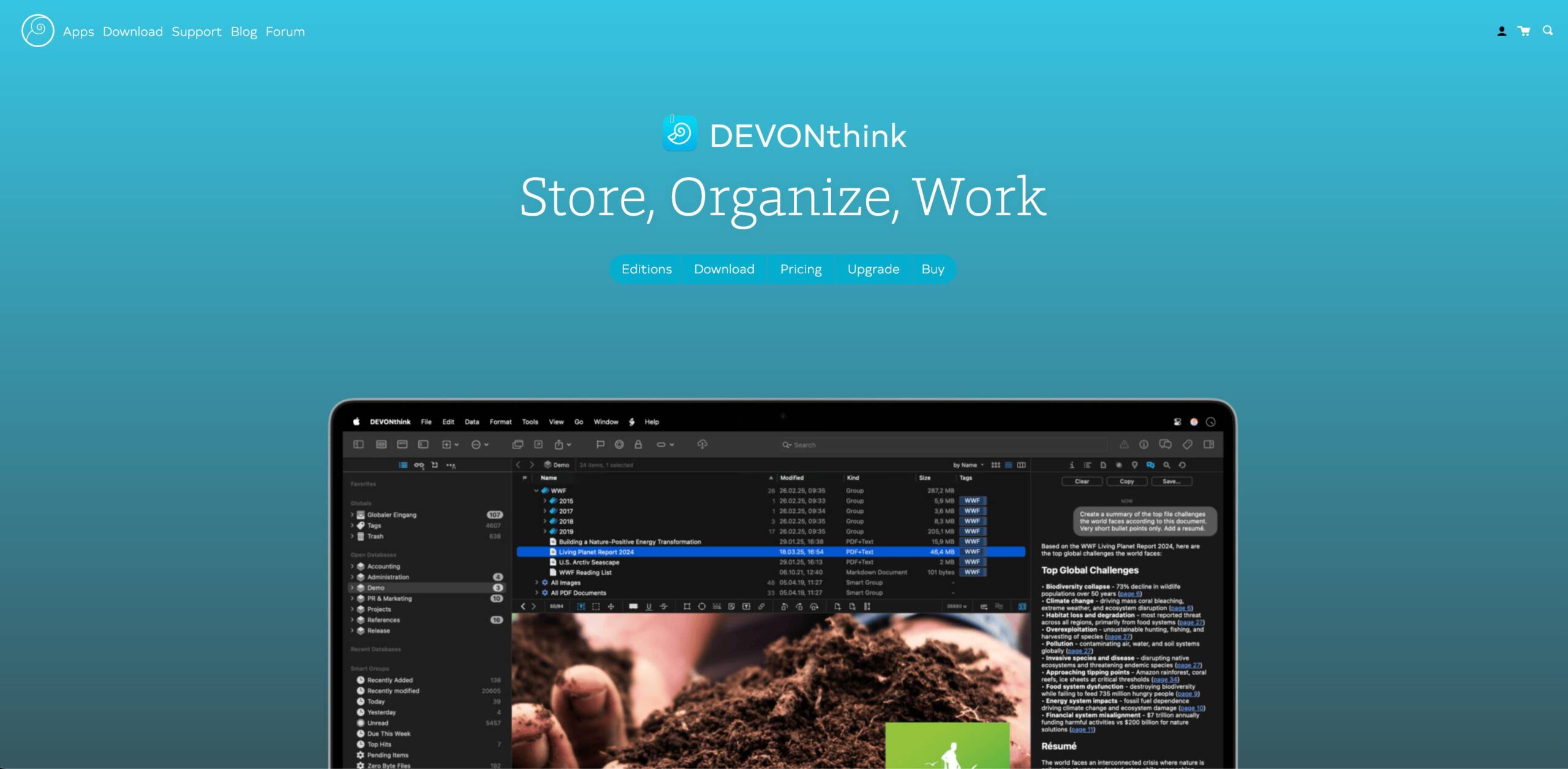Open the scripts menu icon before Help
This screenshot has width=1568, height=769.
coord(632,422)
